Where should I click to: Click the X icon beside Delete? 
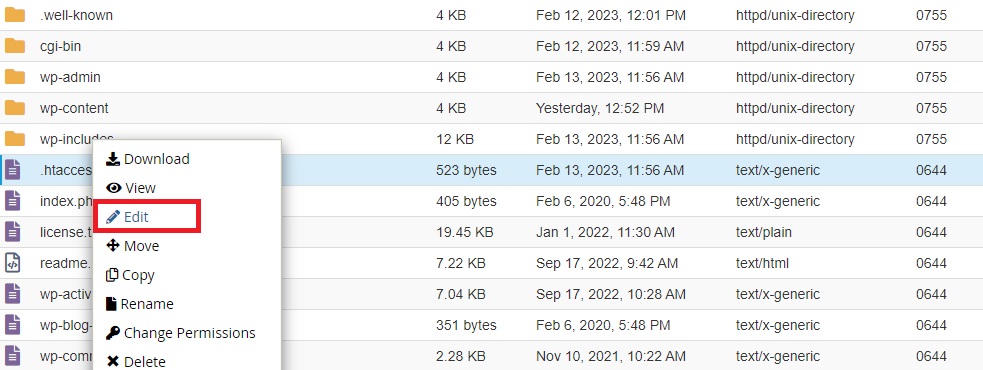point(113,361)
